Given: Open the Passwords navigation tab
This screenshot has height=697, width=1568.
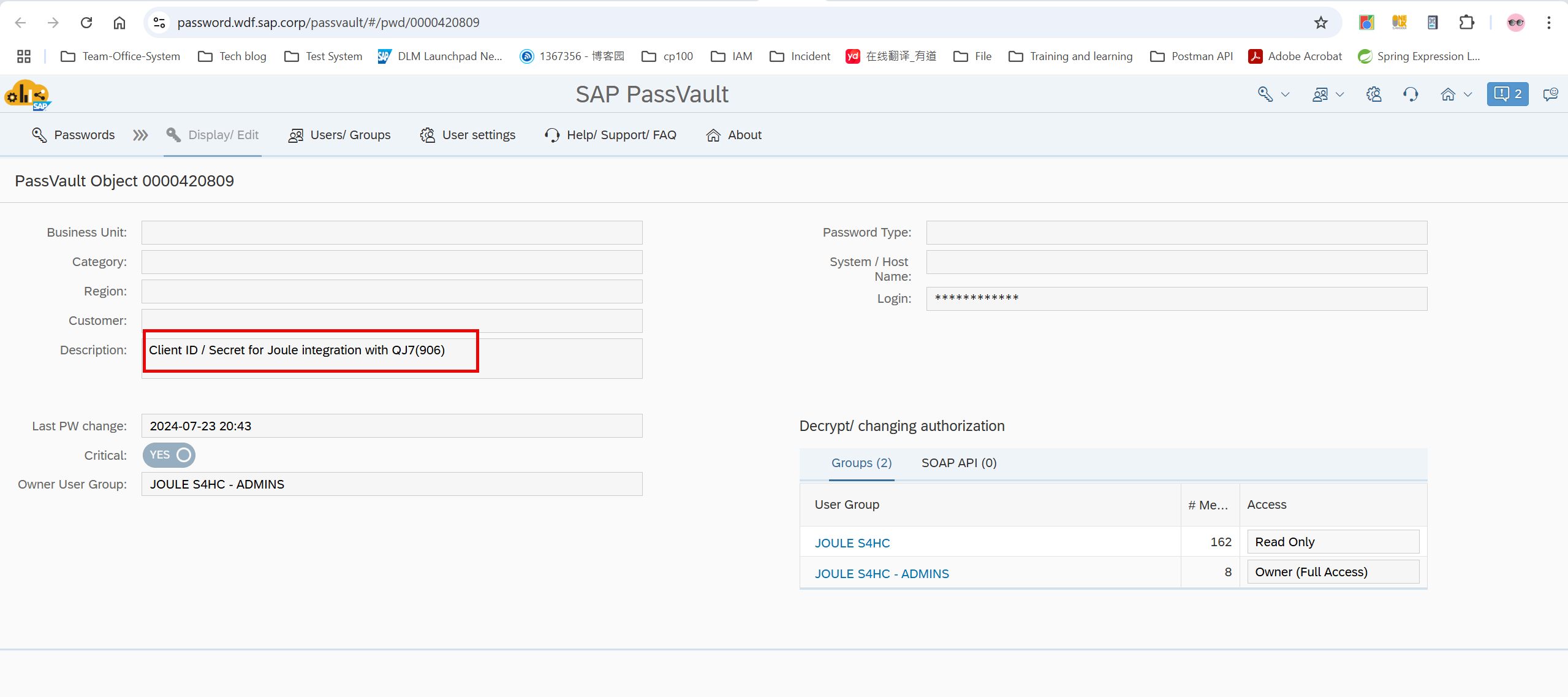Looking at the screenshot, I should click(73, 135).
